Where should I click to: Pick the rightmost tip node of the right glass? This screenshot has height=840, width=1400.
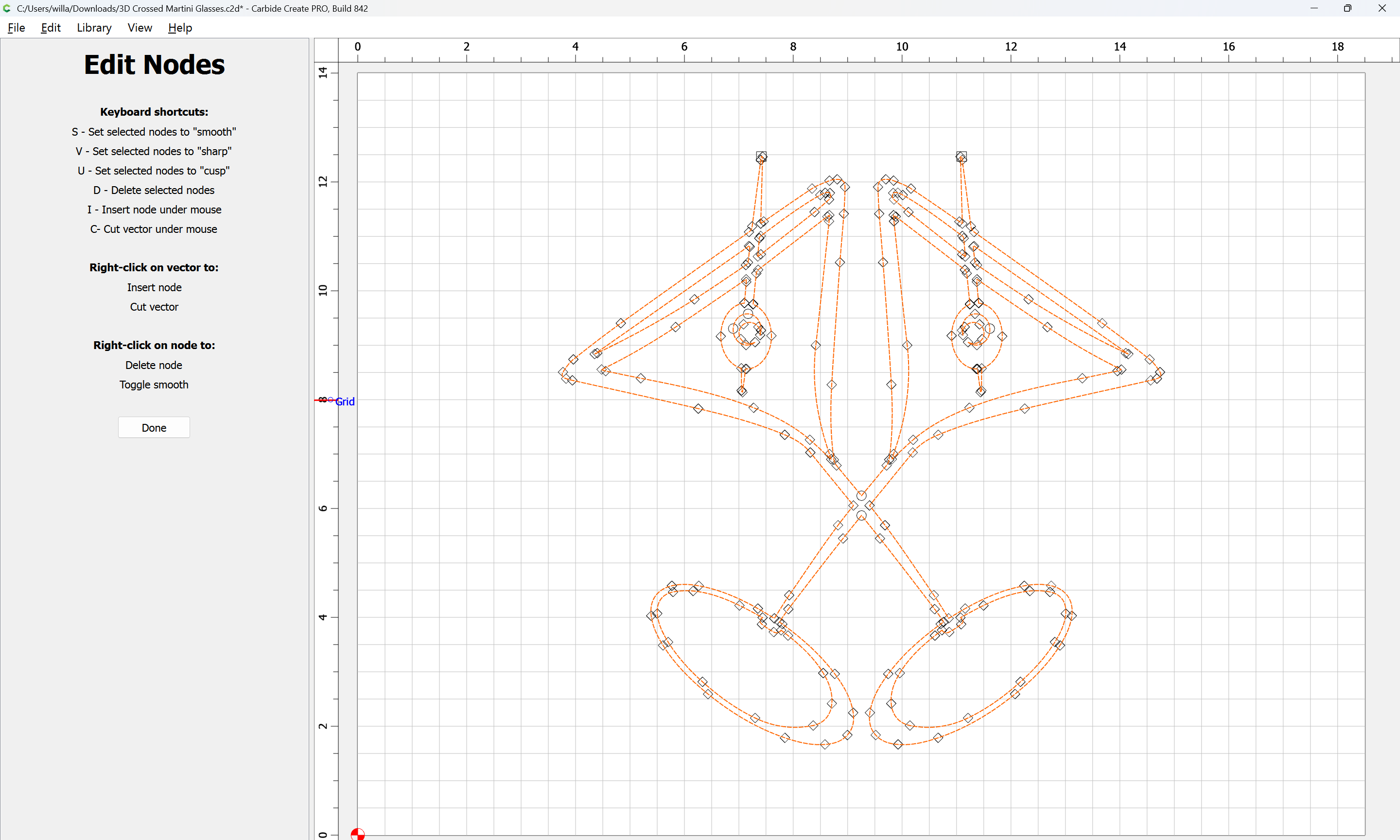click(1160, 372)
